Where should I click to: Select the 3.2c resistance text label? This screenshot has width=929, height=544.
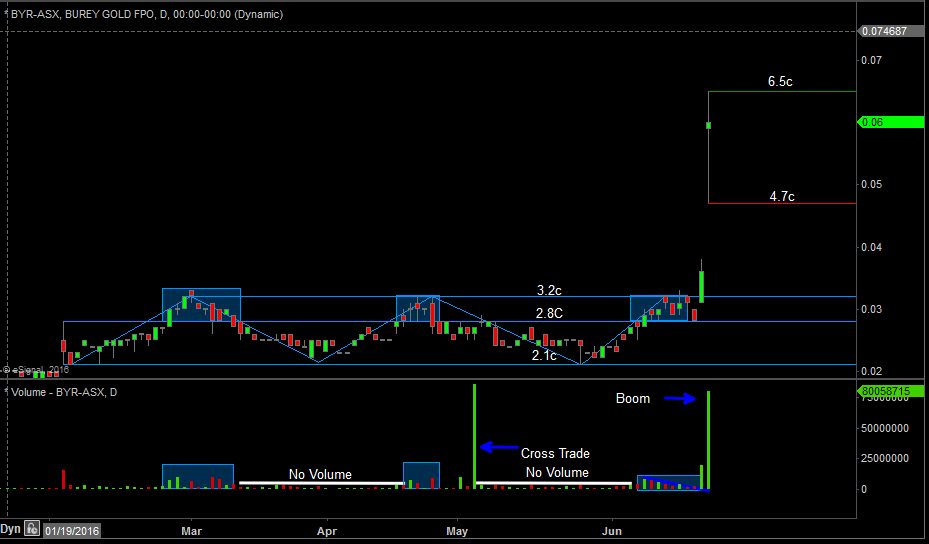[x=549, y=290]
